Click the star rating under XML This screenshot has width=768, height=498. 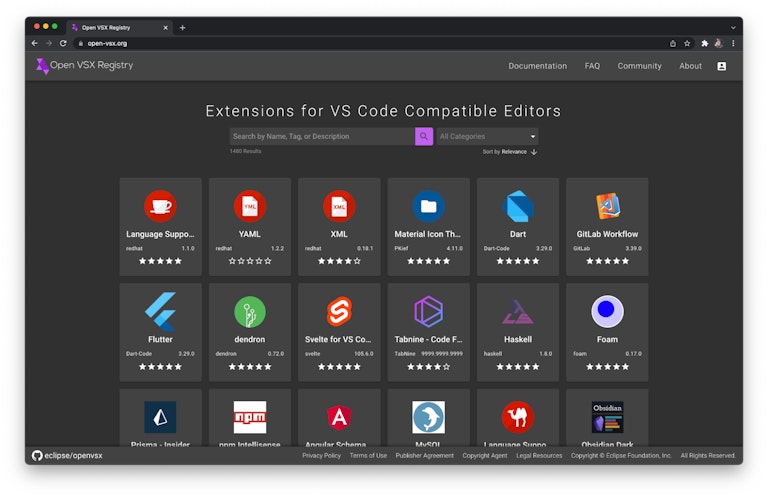[339, 261]
